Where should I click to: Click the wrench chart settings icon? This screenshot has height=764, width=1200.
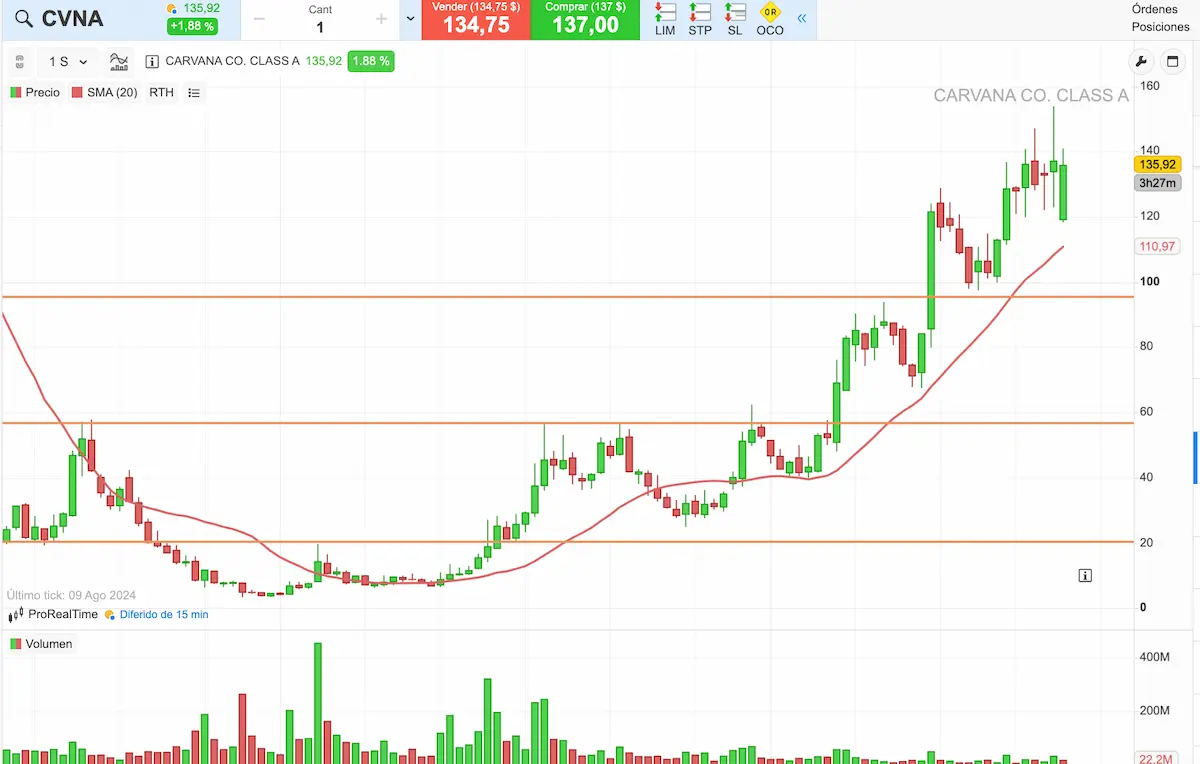(1141, 62)
